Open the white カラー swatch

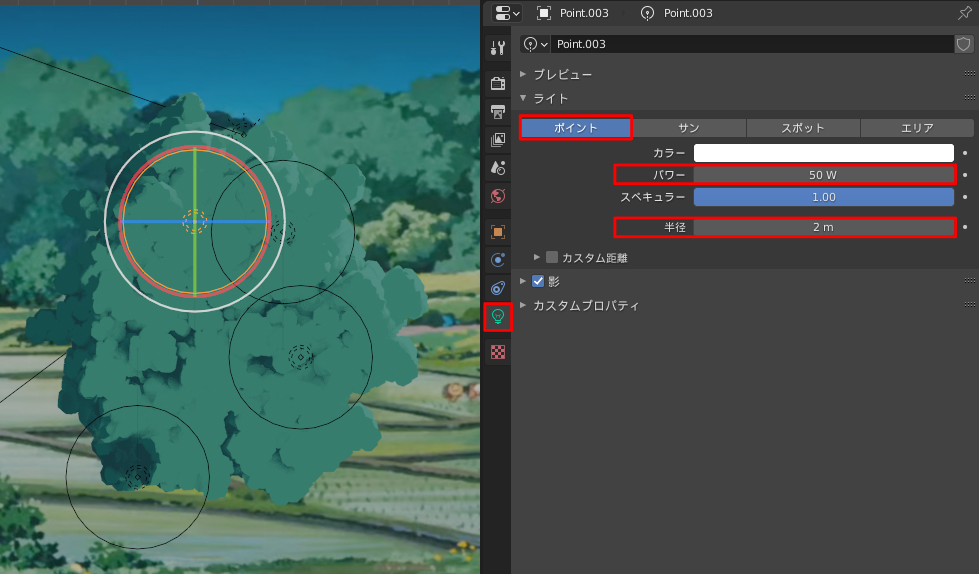click(x=824, y=153)
